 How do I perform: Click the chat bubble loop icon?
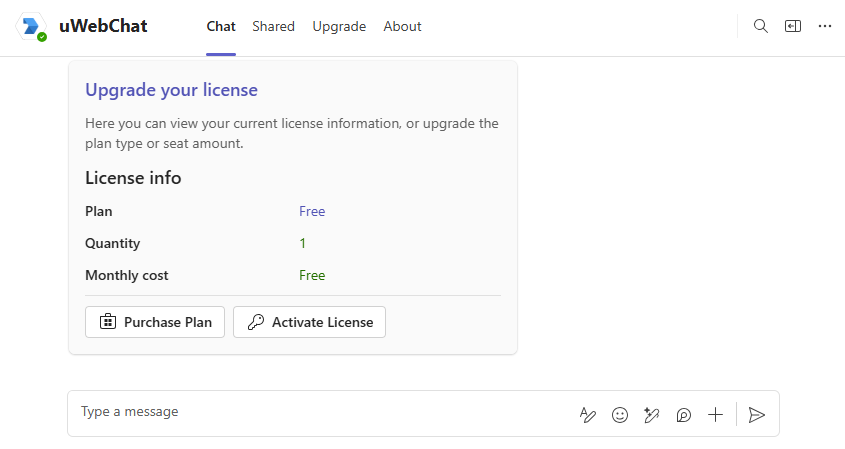tap(684, 415)
